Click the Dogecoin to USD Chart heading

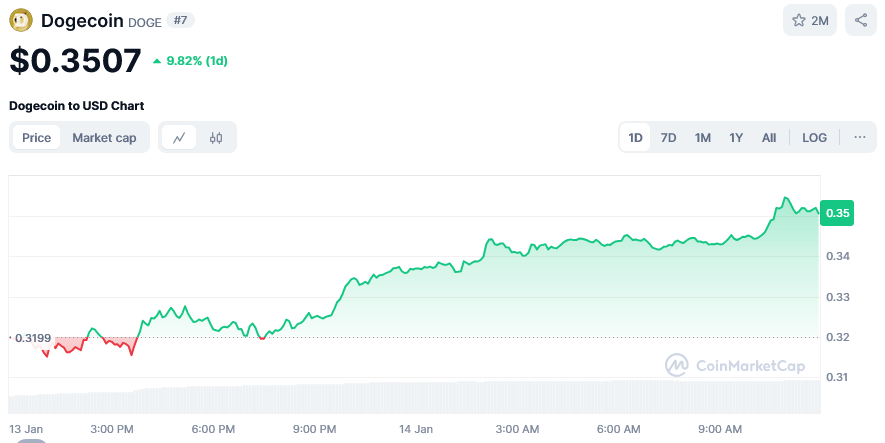pos(77,106)
